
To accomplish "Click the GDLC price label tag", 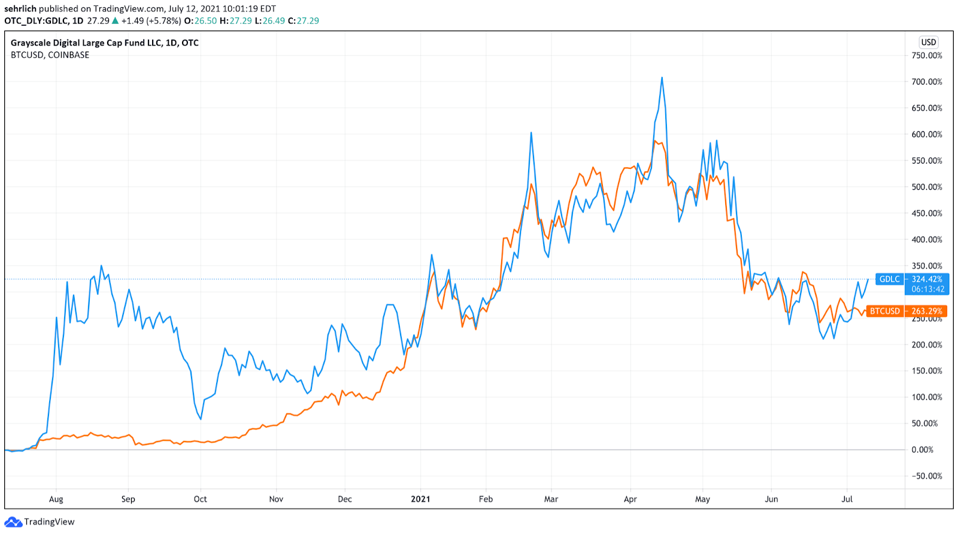I will click(x=890, y=279).
